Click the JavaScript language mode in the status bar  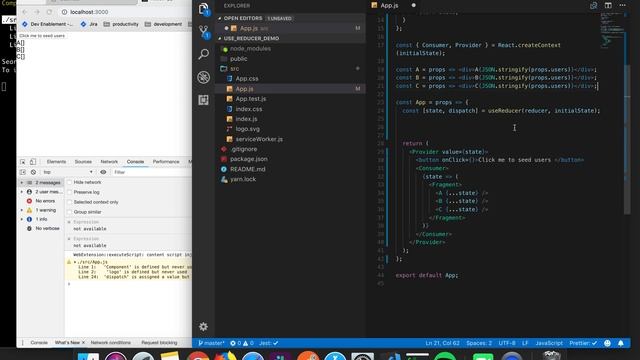coord(549,343)
